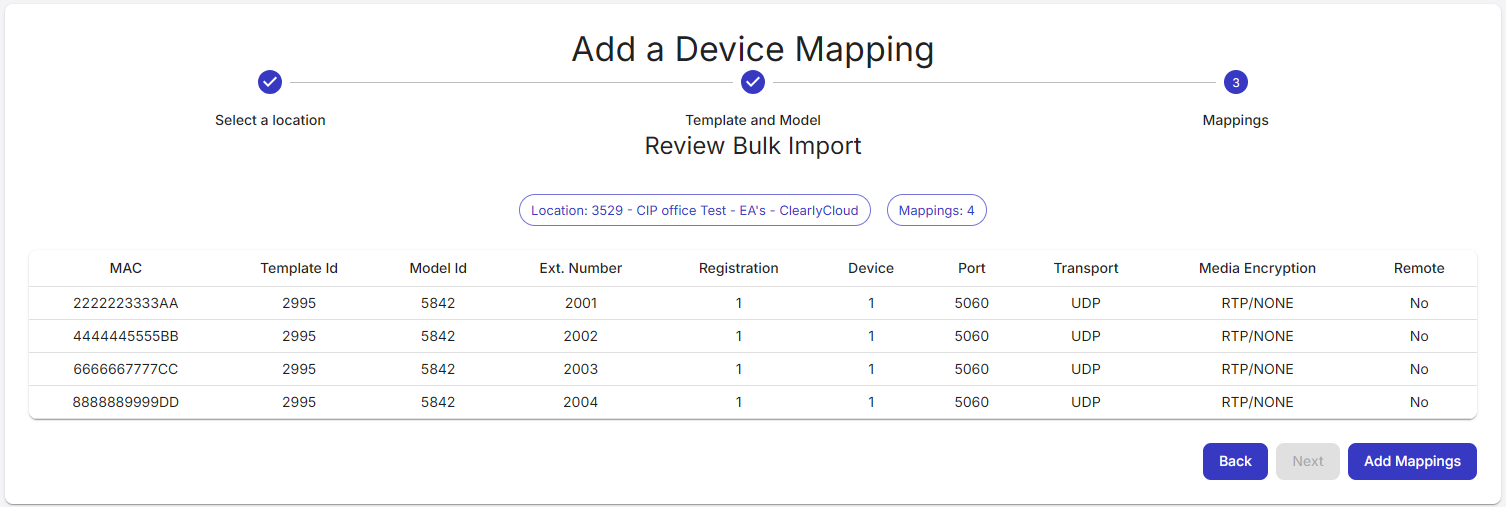This screenshot has height=507, width=1506.
Task: Click extension number 2001
Action: coord(581,303)
